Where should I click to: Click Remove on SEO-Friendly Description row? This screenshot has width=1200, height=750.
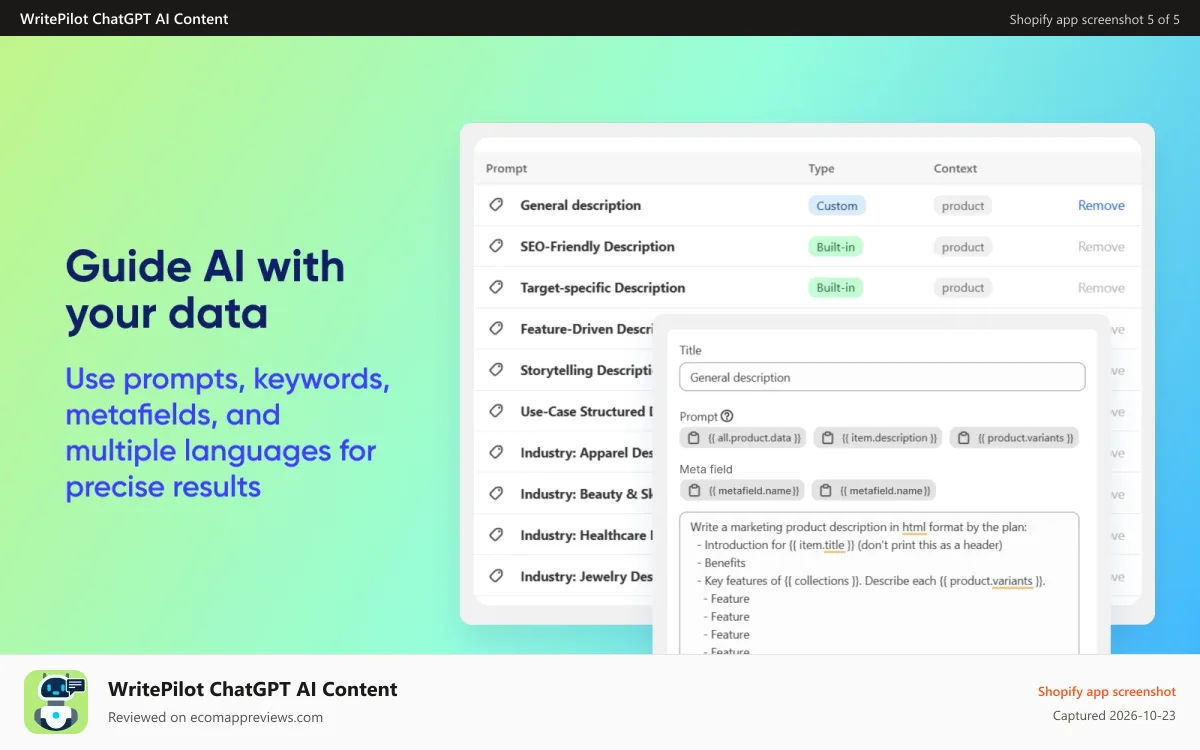coord(1101,246)
